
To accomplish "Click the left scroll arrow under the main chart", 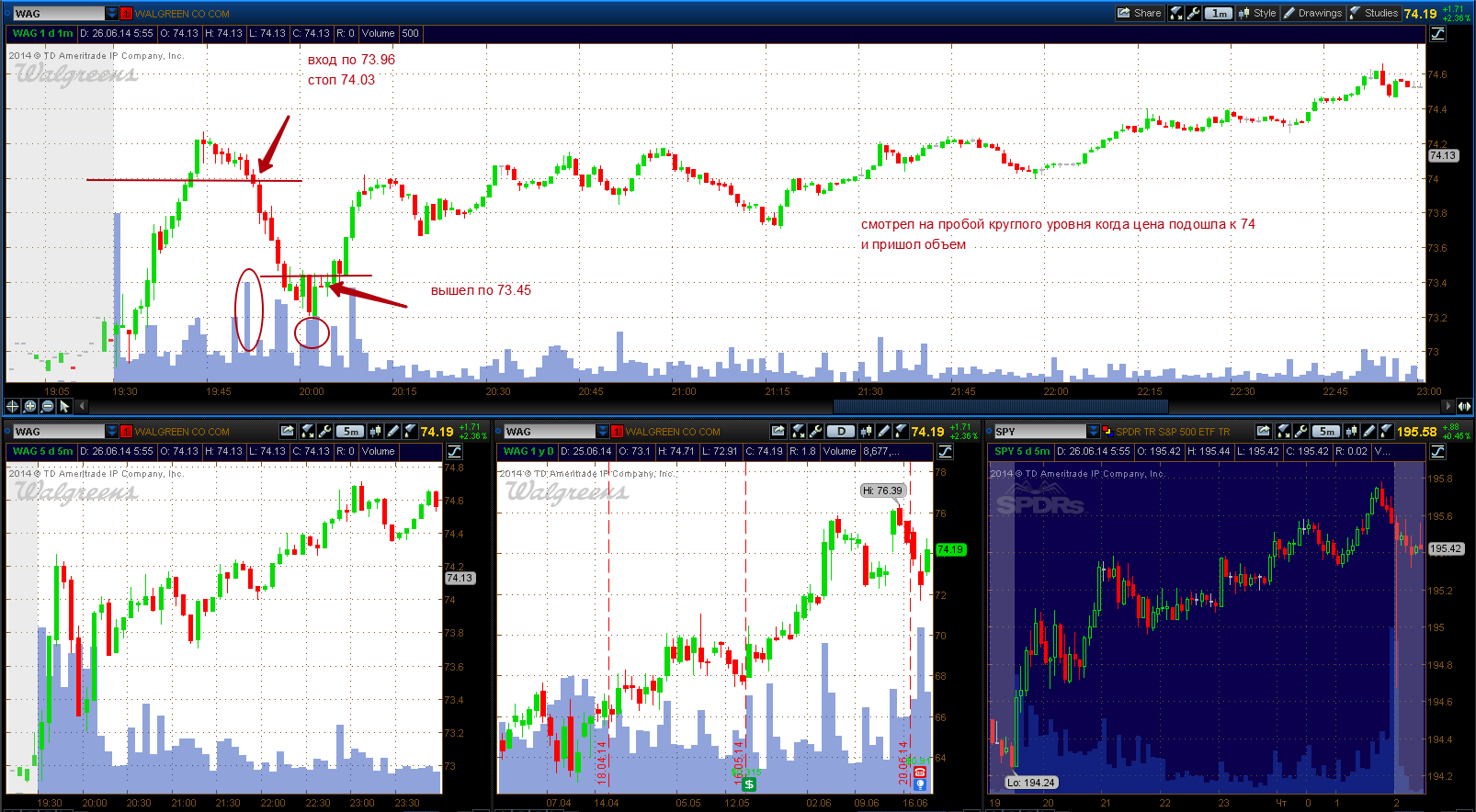I will [x=82, y=406].
